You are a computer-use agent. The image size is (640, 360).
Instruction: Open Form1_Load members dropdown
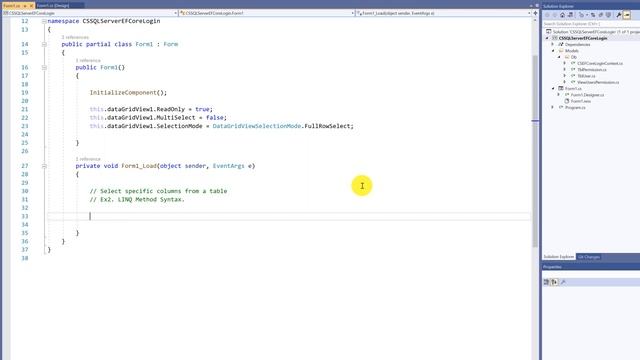pyautogui.click(x=529, y=13)
